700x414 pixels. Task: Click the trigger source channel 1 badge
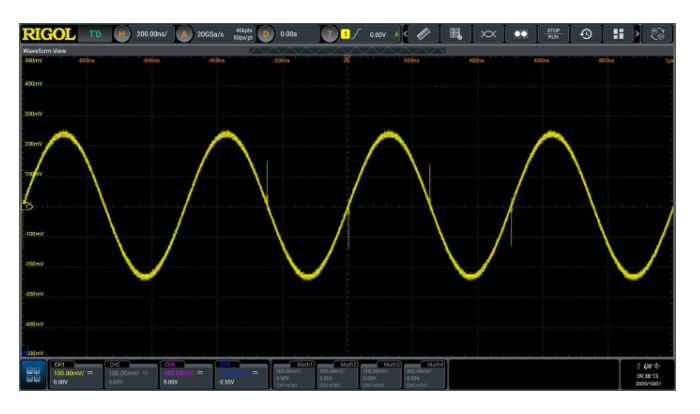[345, 34]
